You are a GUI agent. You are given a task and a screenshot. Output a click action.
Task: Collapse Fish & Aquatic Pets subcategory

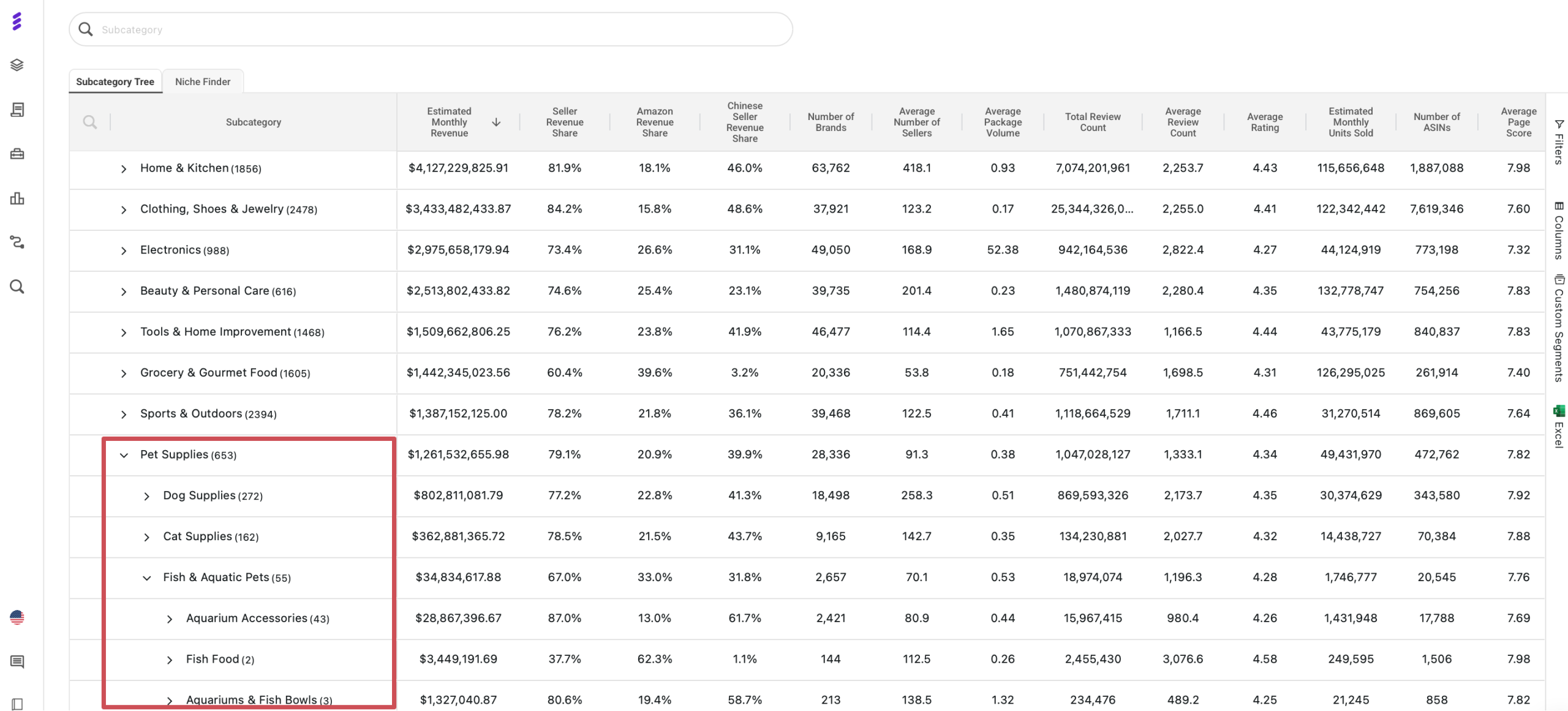coord(147,577)
